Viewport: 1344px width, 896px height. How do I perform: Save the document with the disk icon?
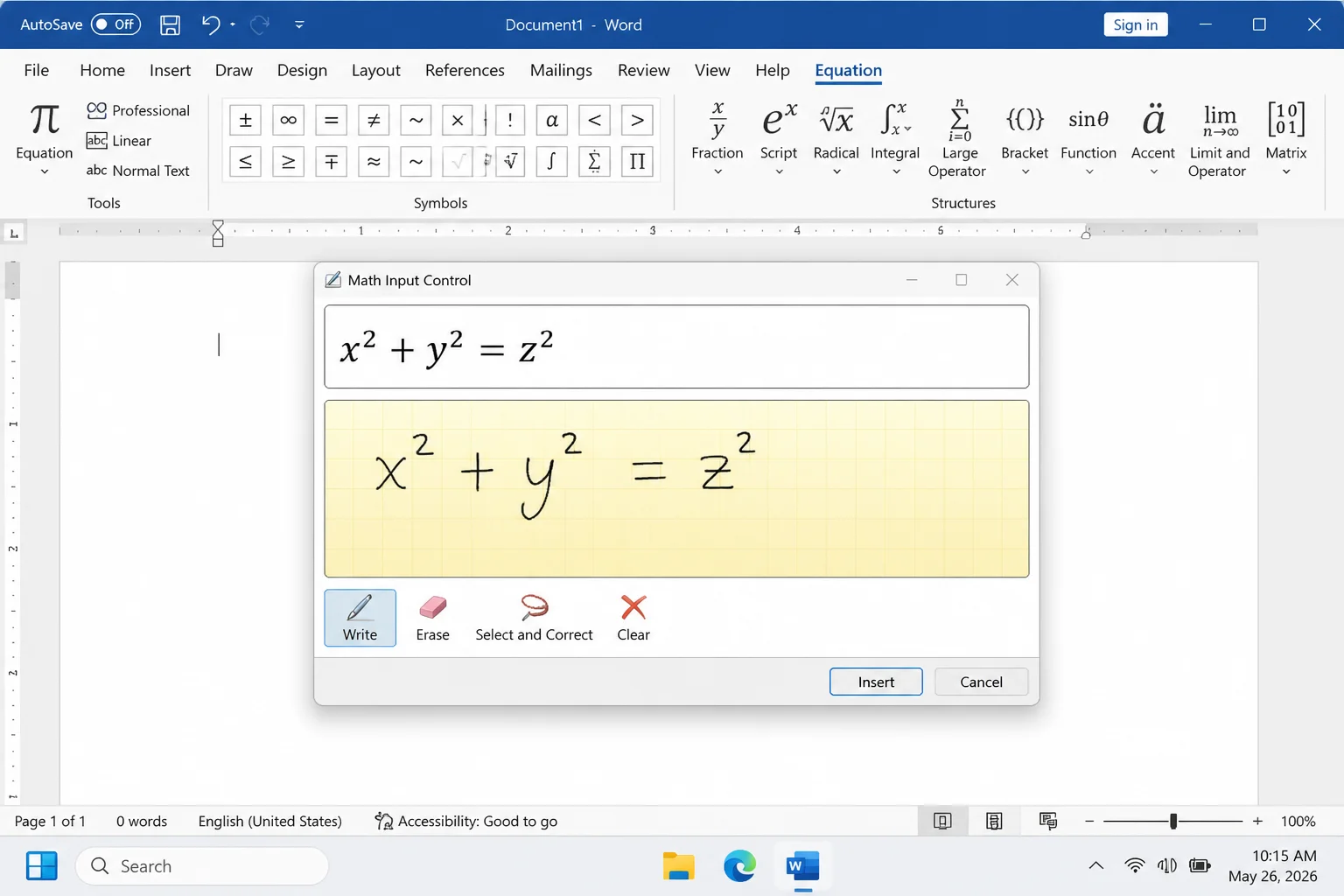[x=170, y=24]
